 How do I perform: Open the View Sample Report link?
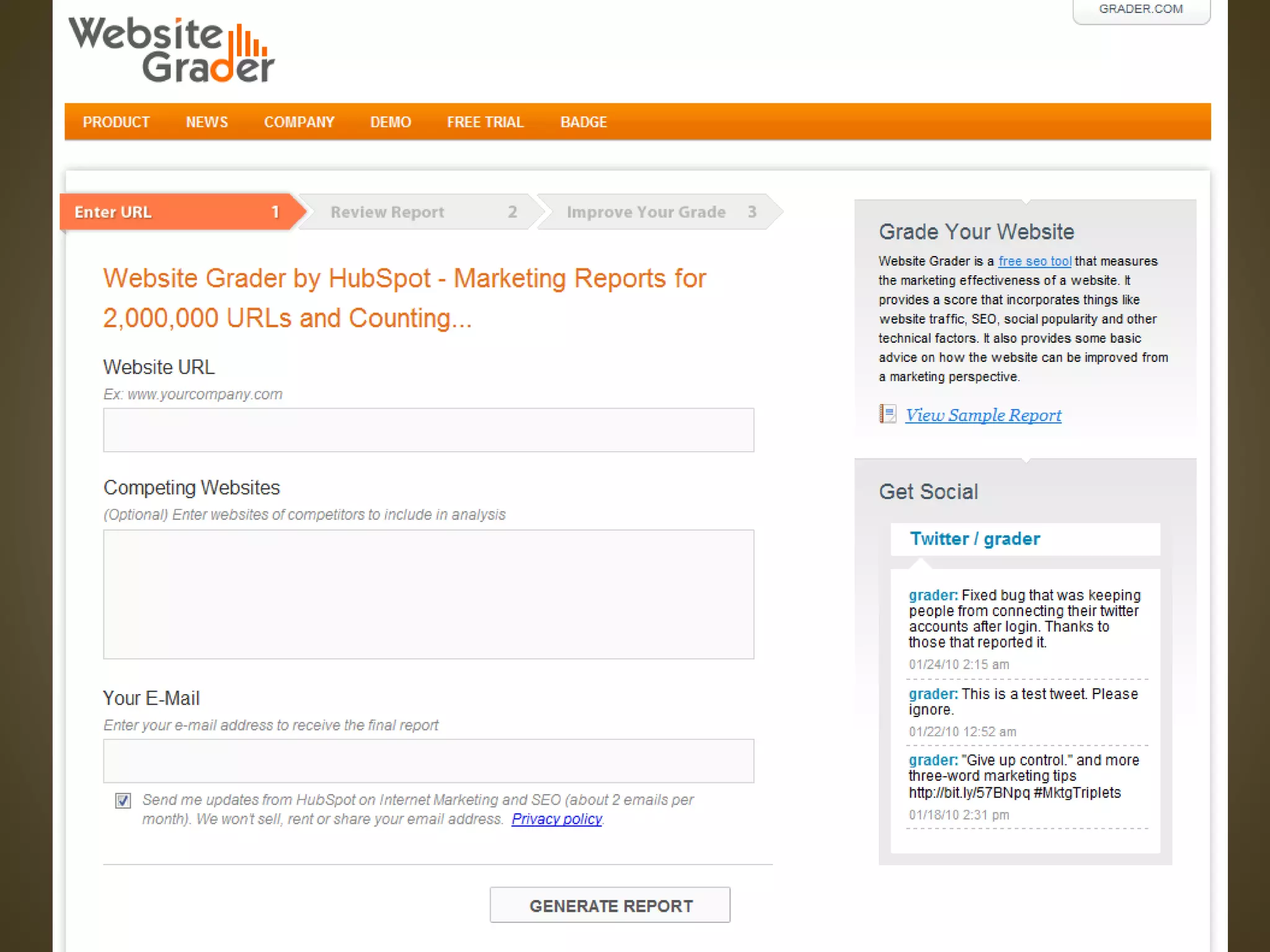pyautogui.click(x=983, y=415)
